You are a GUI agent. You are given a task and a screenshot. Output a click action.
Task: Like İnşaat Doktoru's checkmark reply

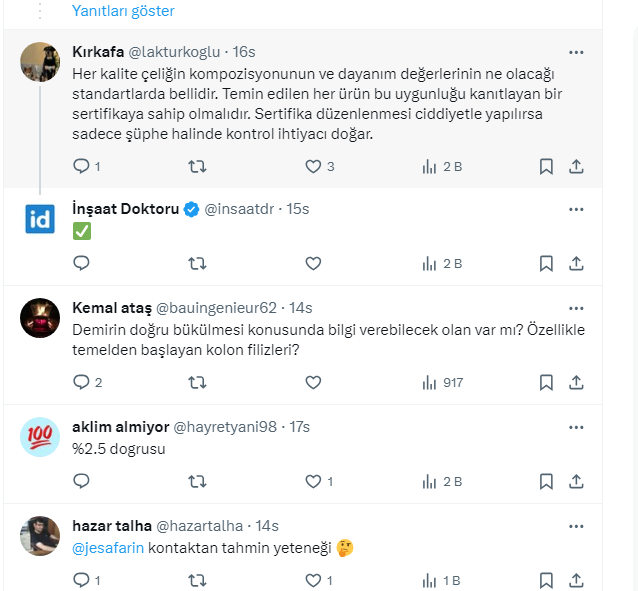click(313, 264)
